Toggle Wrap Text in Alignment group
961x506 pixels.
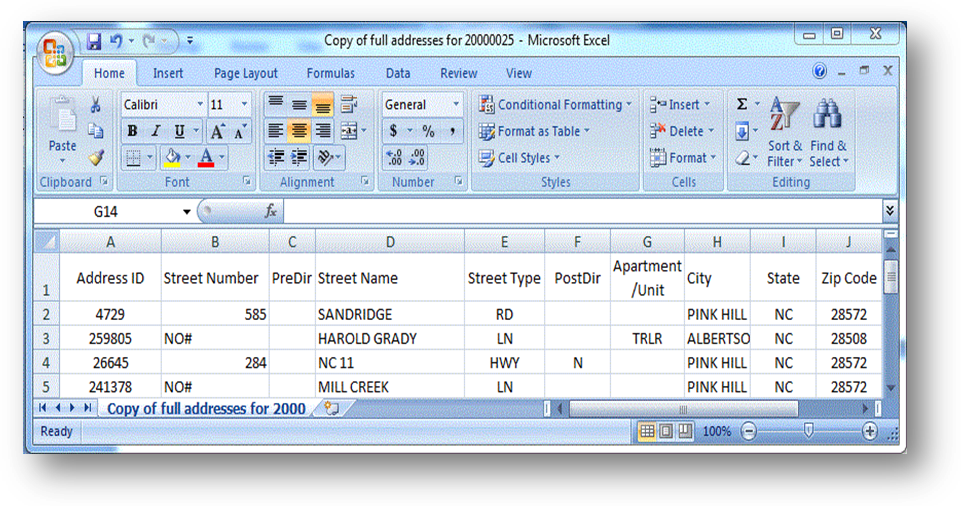(x=349, y=105)
